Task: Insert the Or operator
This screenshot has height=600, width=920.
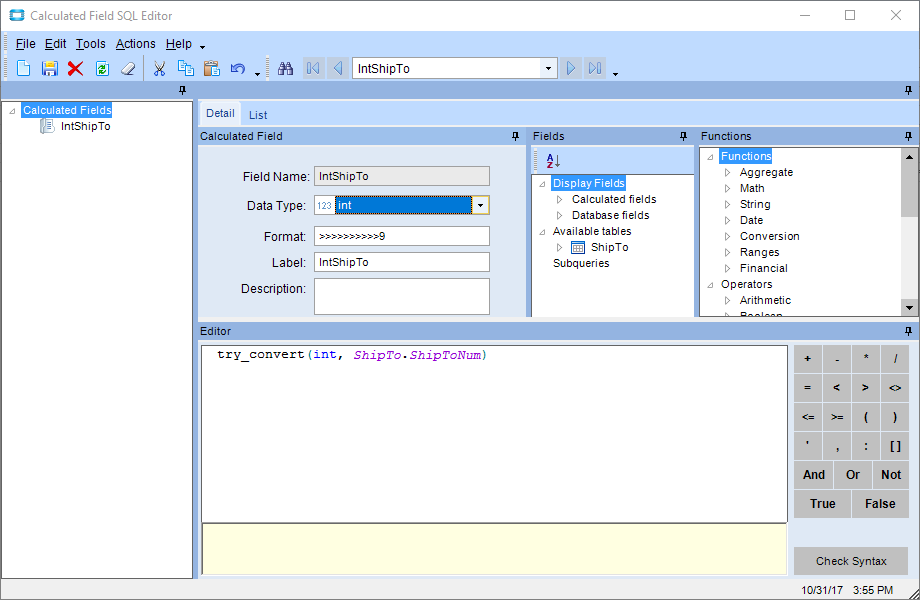Action: (853, 475)
